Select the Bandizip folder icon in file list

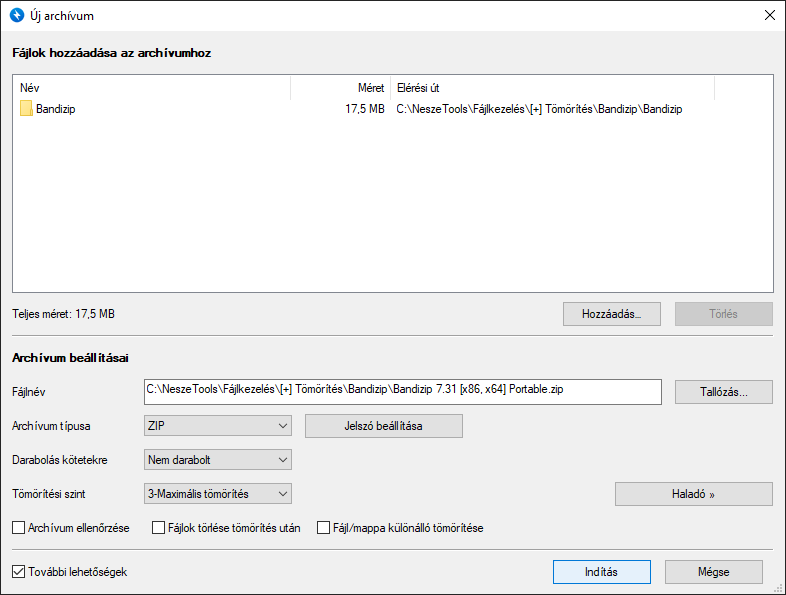[x=26, y=109]
